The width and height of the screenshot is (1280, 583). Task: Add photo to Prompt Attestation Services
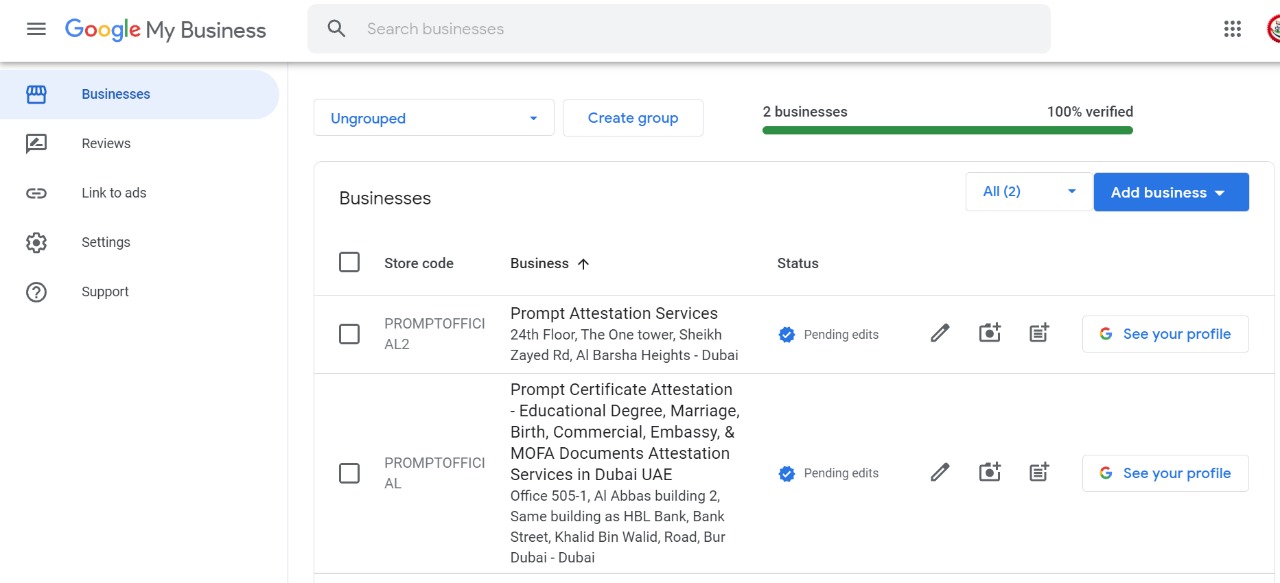[990, 333]
